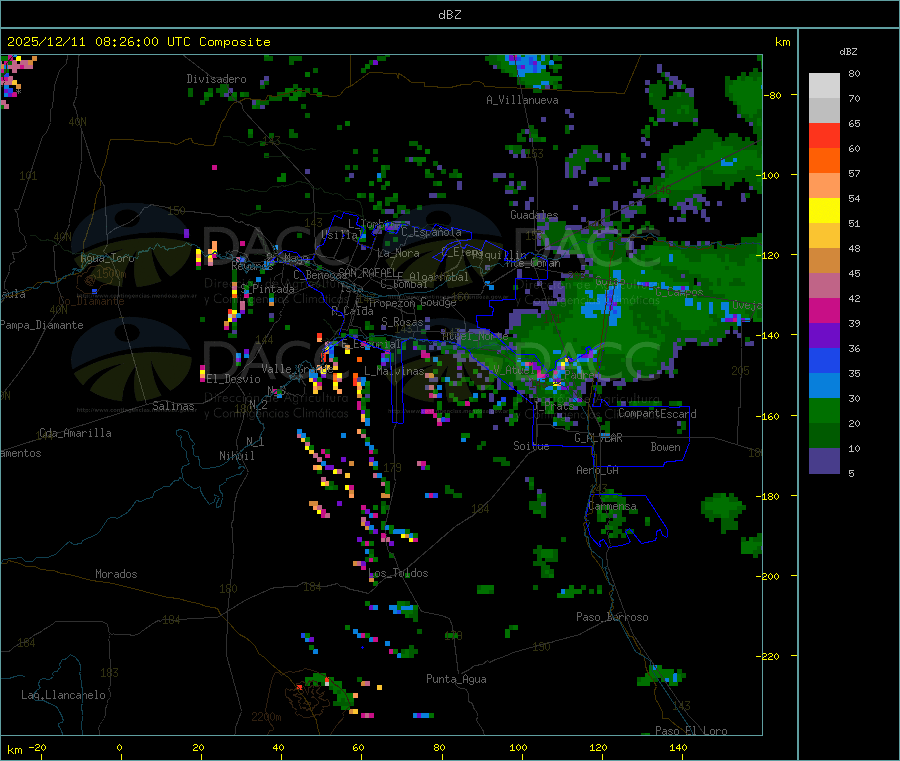Viewport: 900px width, 761px height.
Task: Select the 'R_Caida' place label
Action: [x=352, y=311]
